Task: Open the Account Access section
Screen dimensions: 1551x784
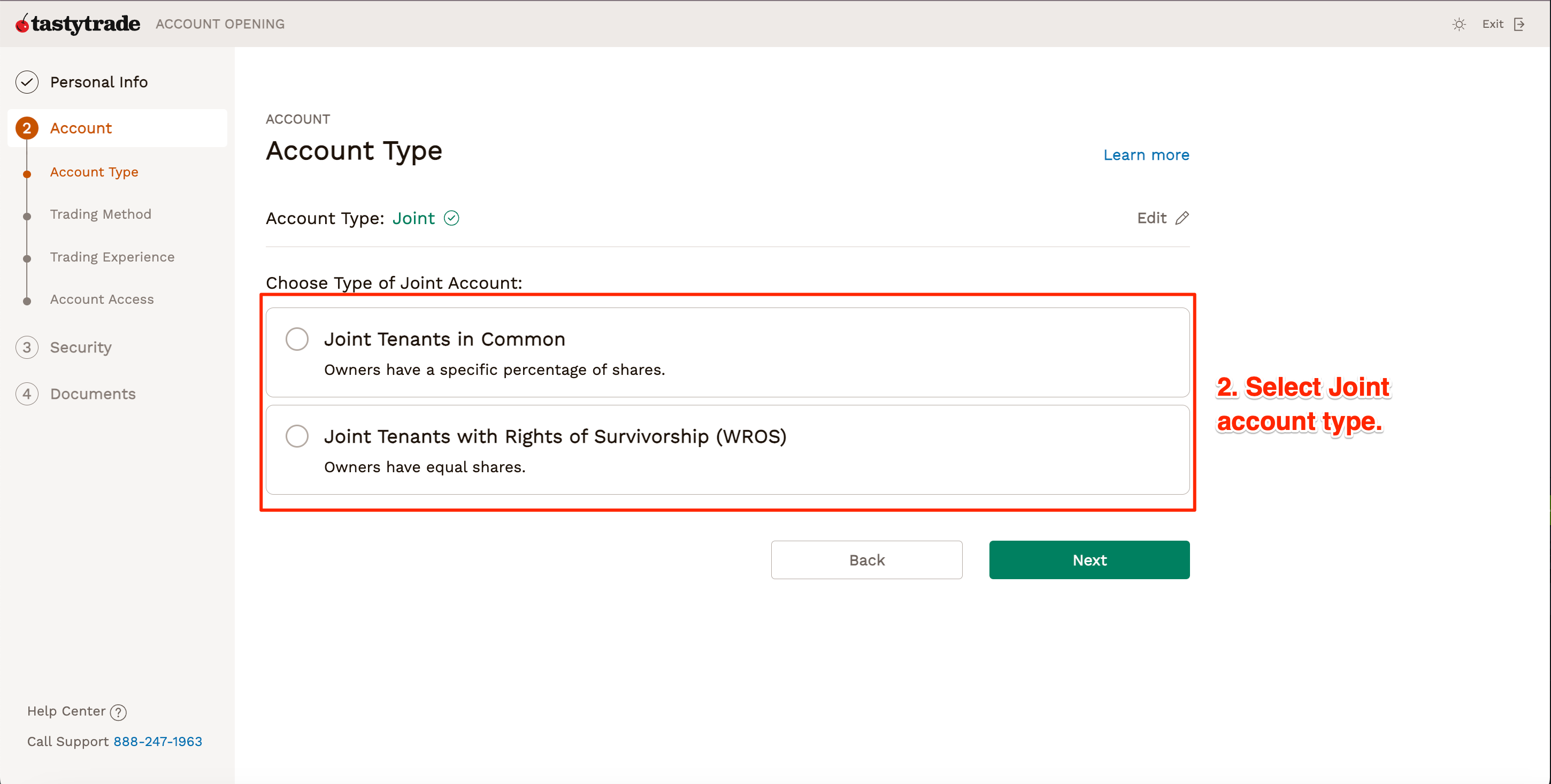Action: 101,298
